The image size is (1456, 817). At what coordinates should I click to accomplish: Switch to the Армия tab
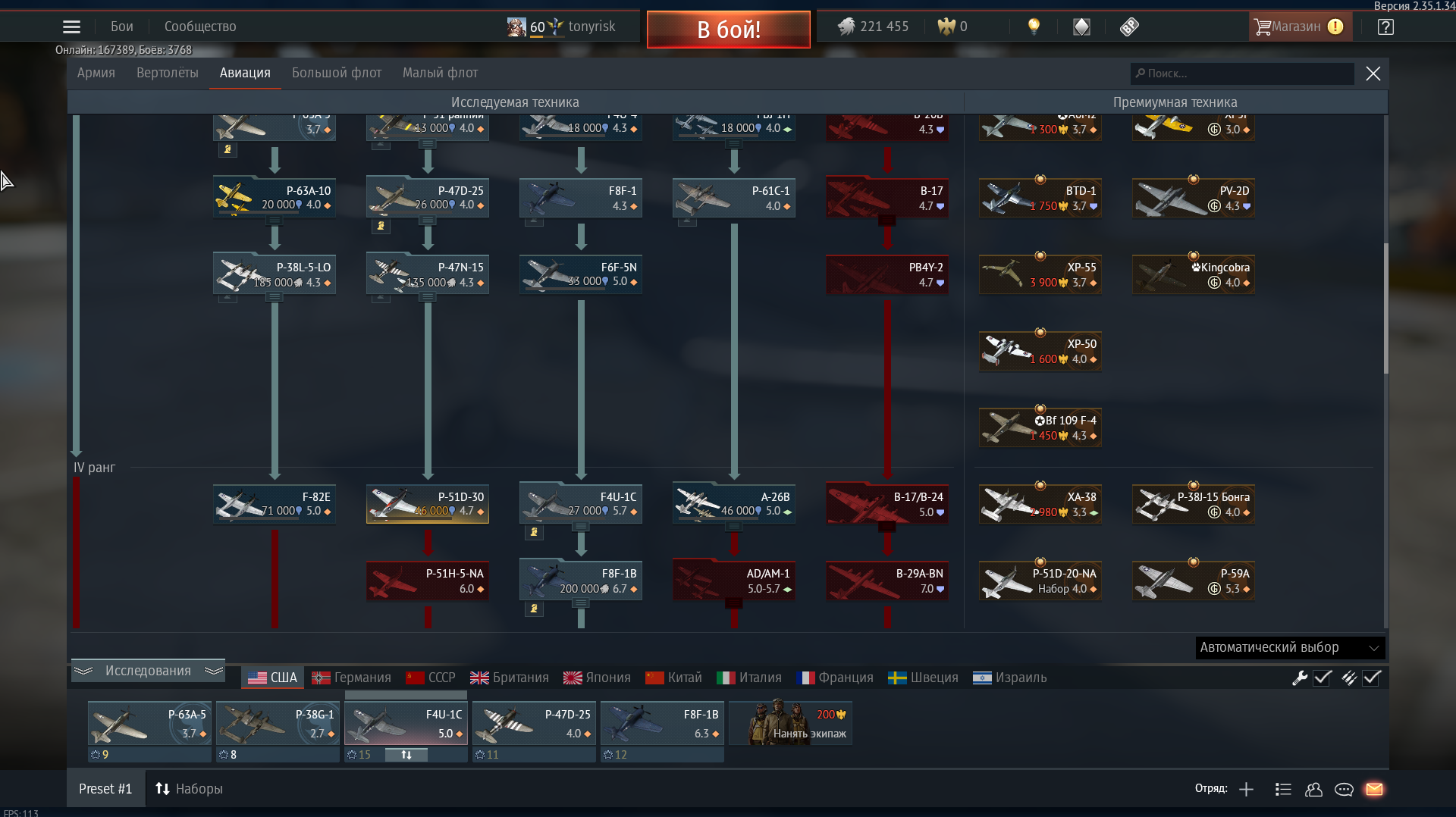coord(96,73)
